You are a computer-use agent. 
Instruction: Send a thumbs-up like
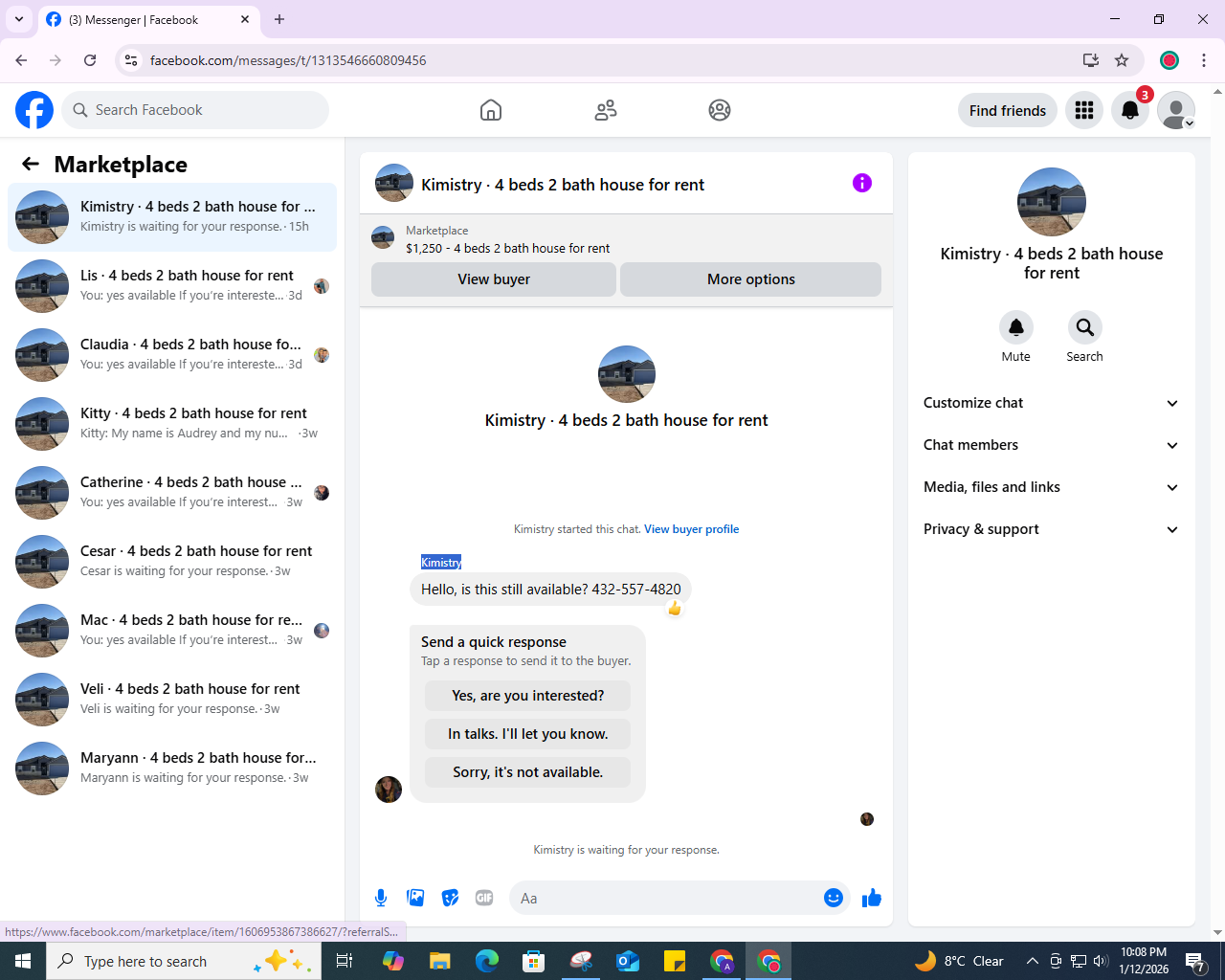coord(872,898)
